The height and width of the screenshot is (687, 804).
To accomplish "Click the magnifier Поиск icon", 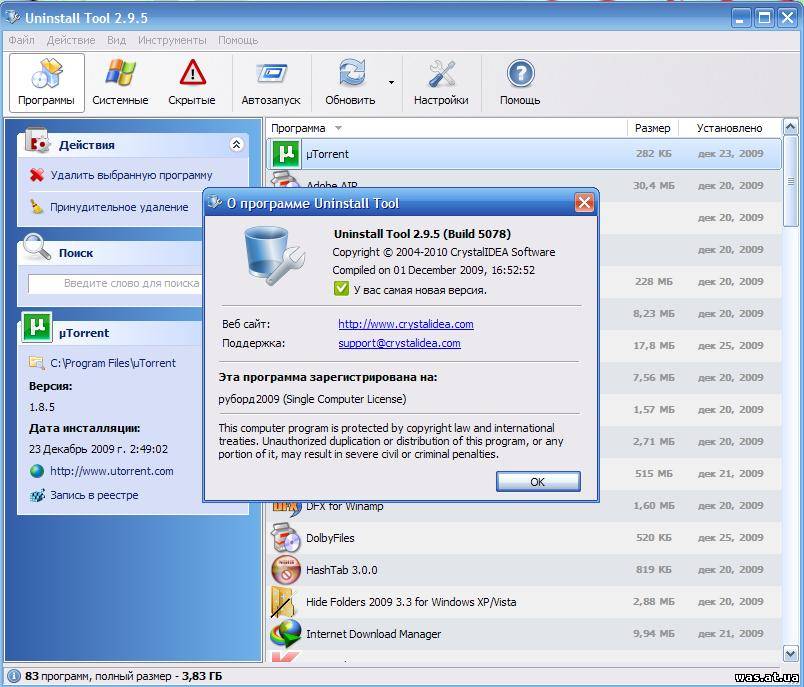I will 37,247.
